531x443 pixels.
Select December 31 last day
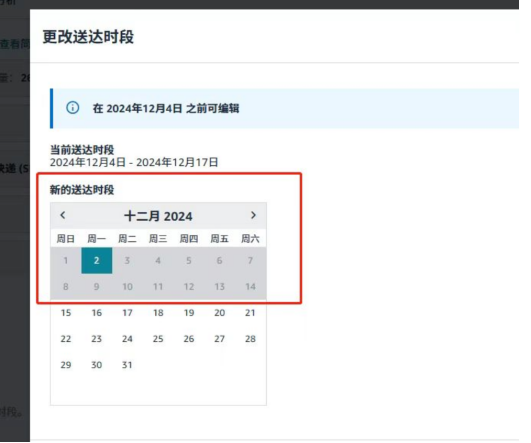(127, 365)
